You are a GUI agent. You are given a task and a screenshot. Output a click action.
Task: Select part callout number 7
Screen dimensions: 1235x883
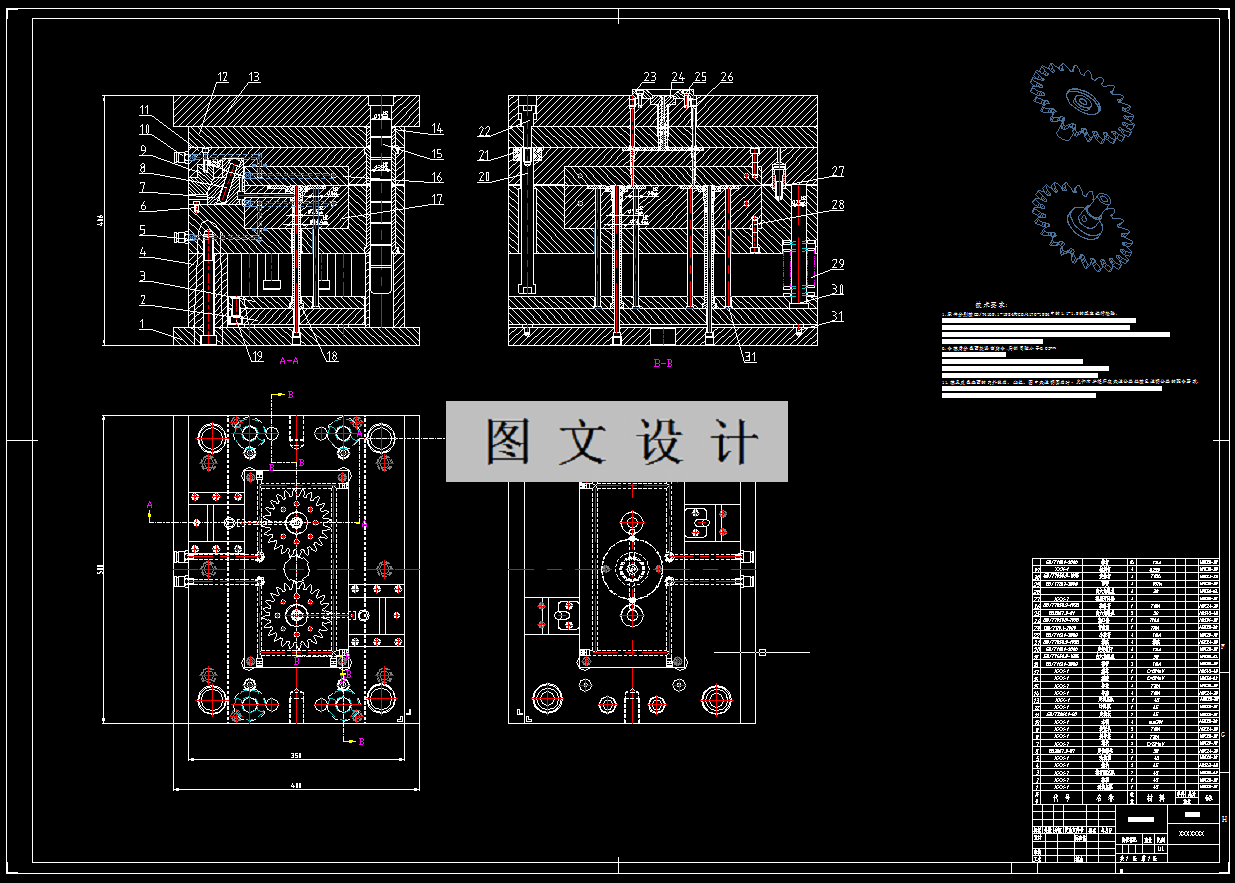click(143, 187)
